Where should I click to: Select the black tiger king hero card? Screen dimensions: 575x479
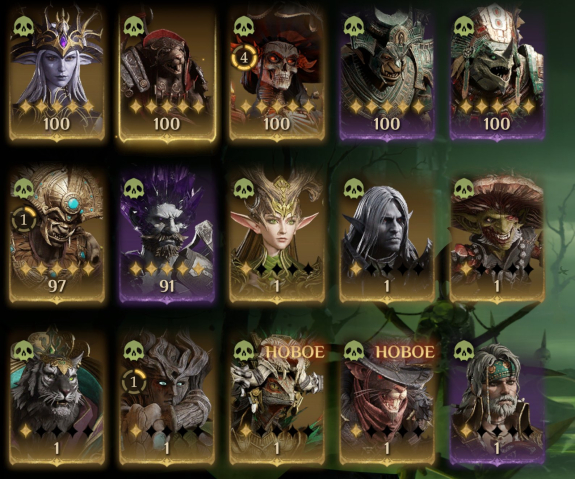56,398
